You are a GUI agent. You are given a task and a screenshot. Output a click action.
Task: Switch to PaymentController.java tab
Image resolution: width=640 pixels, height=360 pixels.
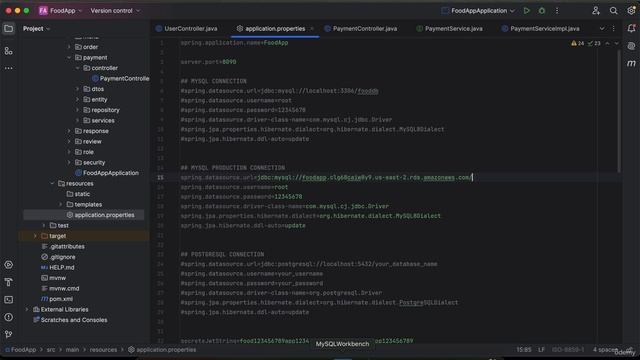tap(361, 29)
